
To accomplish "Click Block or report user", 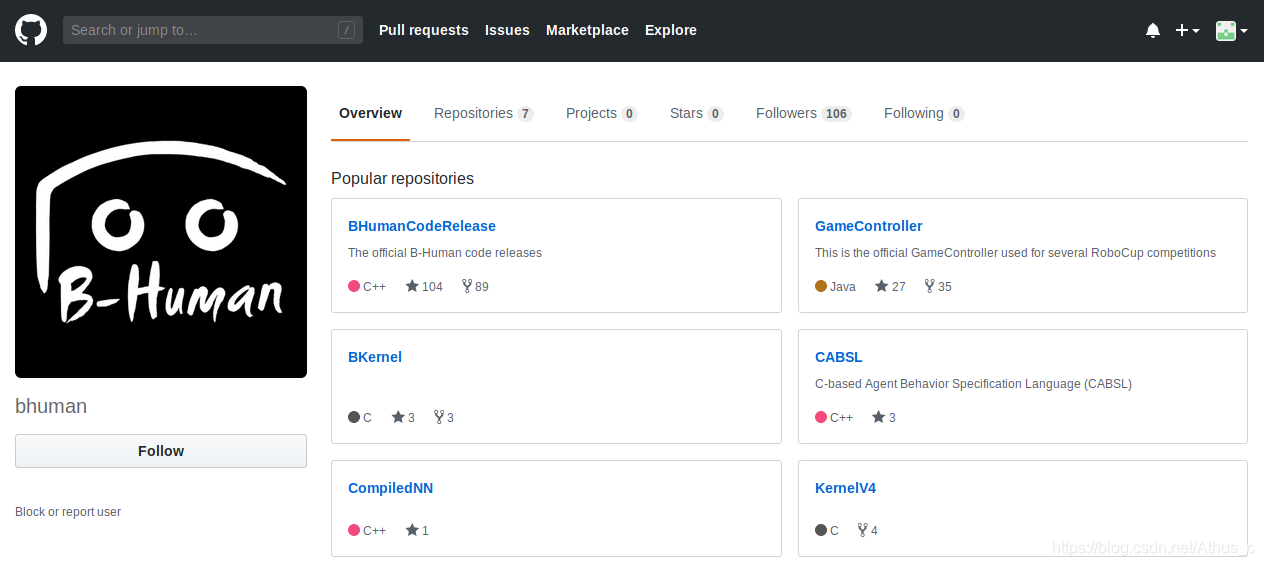I will [x=68, y=512].
